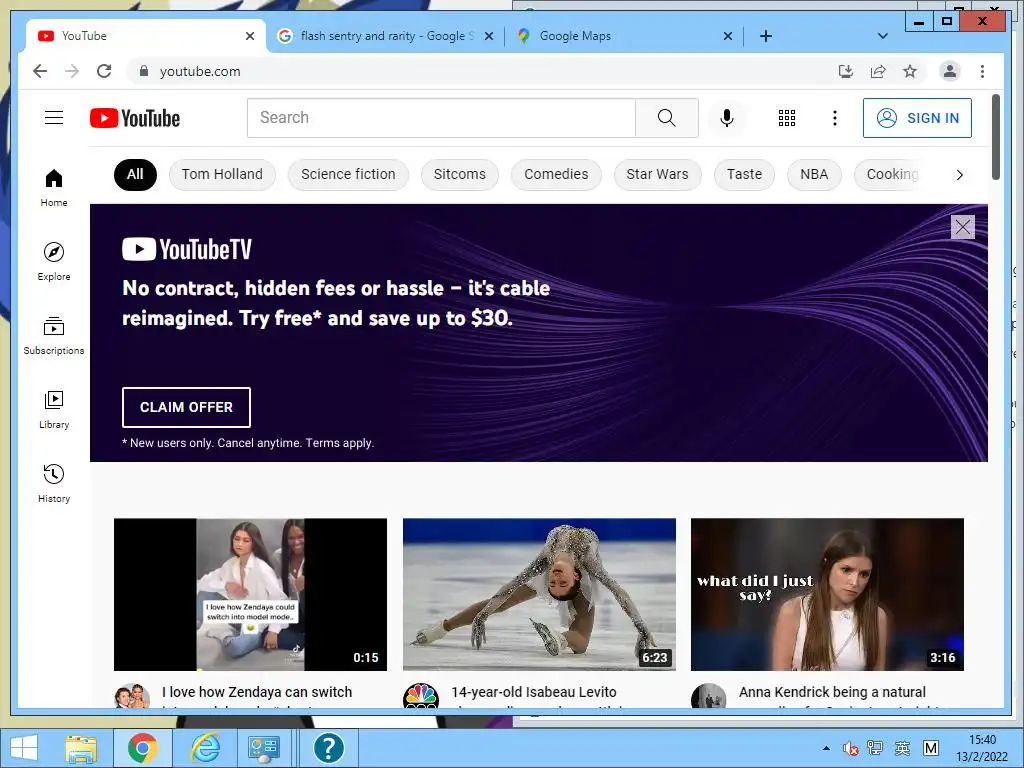Close the flash sentry Google tab

[x=488, y=36]
